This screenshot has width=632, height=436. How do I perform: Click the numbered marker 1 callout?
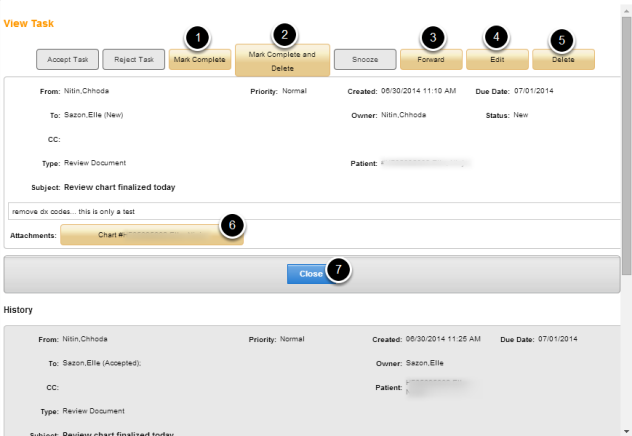(x=198, y=37)
